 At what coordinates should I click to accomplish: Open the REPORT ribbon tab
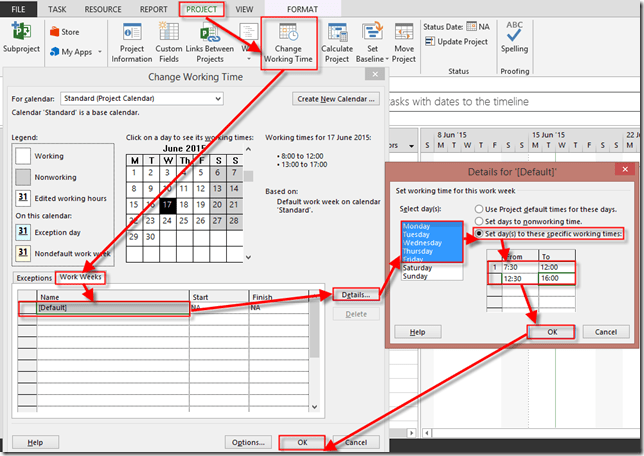pyautogui.click(x=153, y=8)
